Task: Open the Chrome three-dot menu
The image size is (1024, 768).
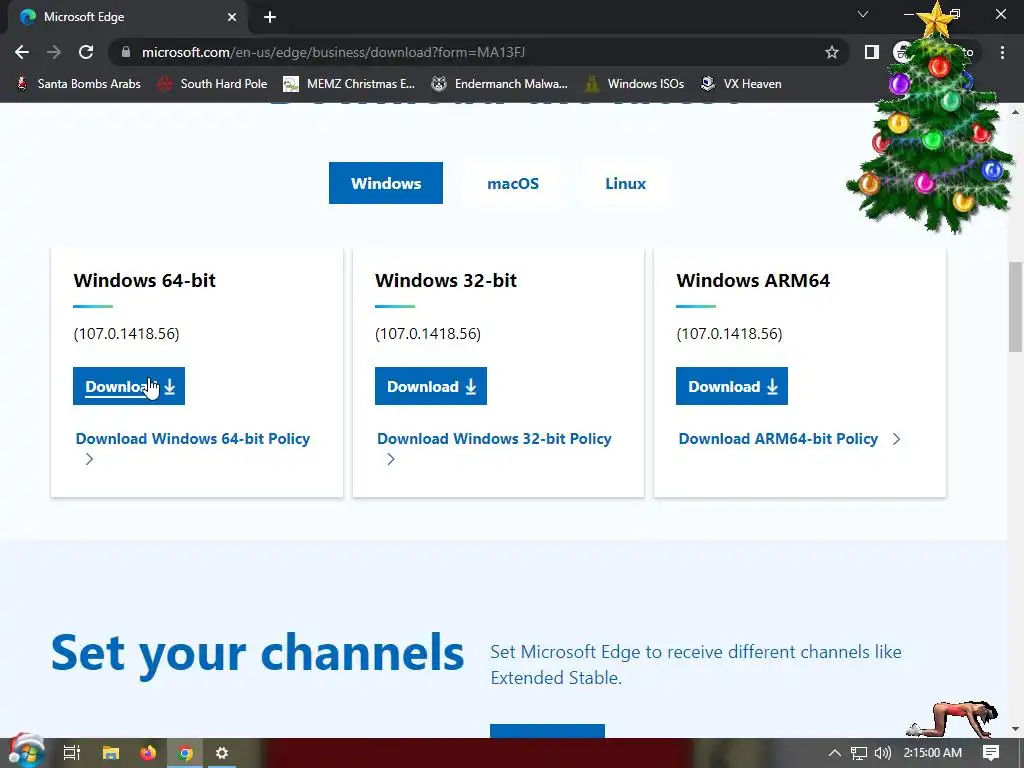Action: pos(1002,52)
